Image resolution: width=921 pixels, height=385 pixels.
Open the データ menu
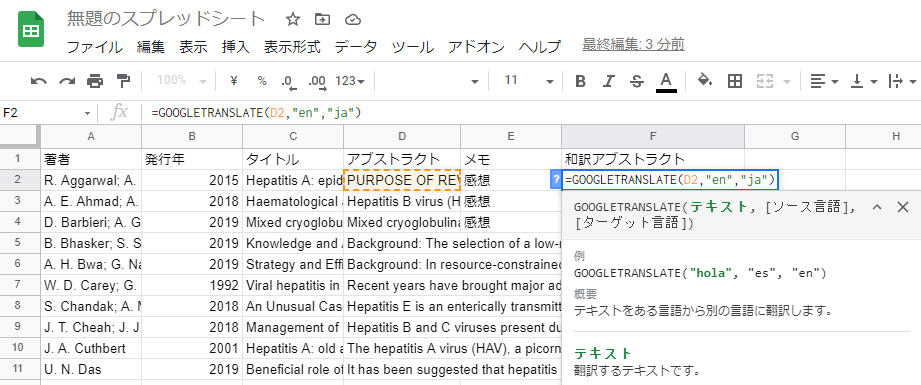356,46
